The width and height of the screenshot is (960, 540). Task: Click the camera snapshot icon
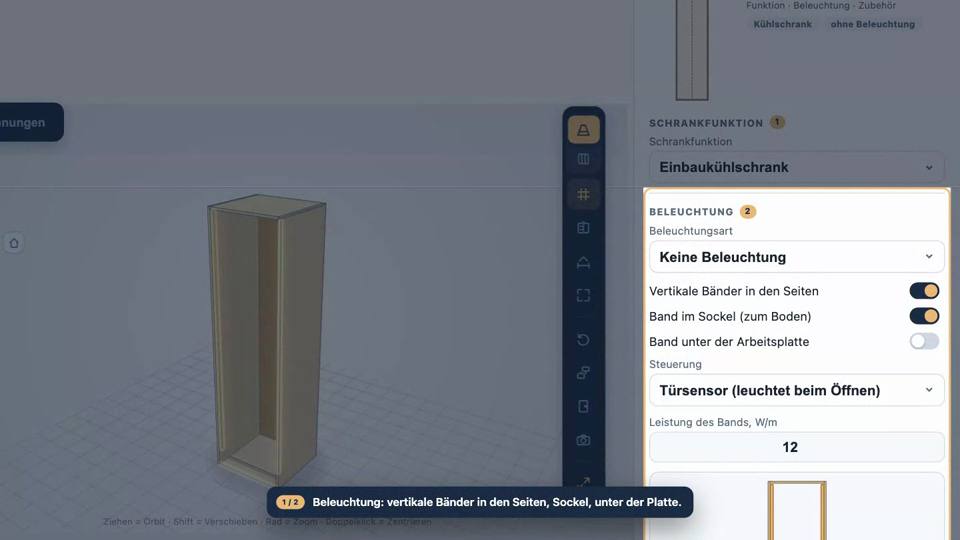pyautogui.click(x=583, y=440)
